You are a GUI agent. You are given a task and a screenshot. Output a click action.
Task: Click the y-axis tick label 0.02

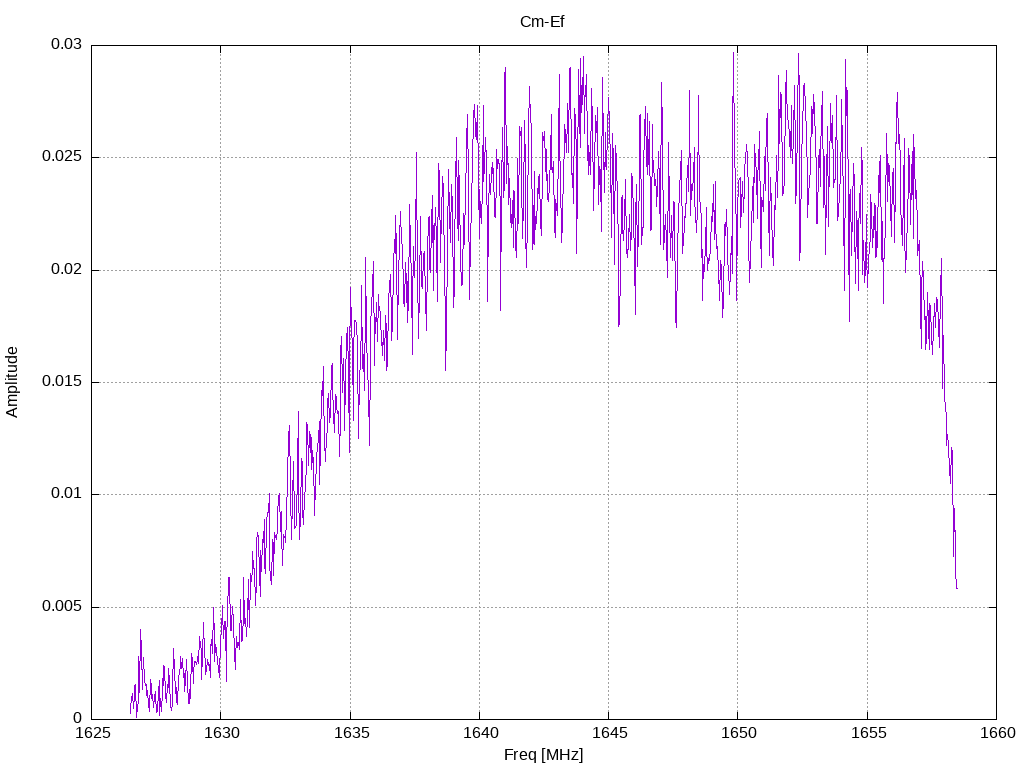click(67, 269)
